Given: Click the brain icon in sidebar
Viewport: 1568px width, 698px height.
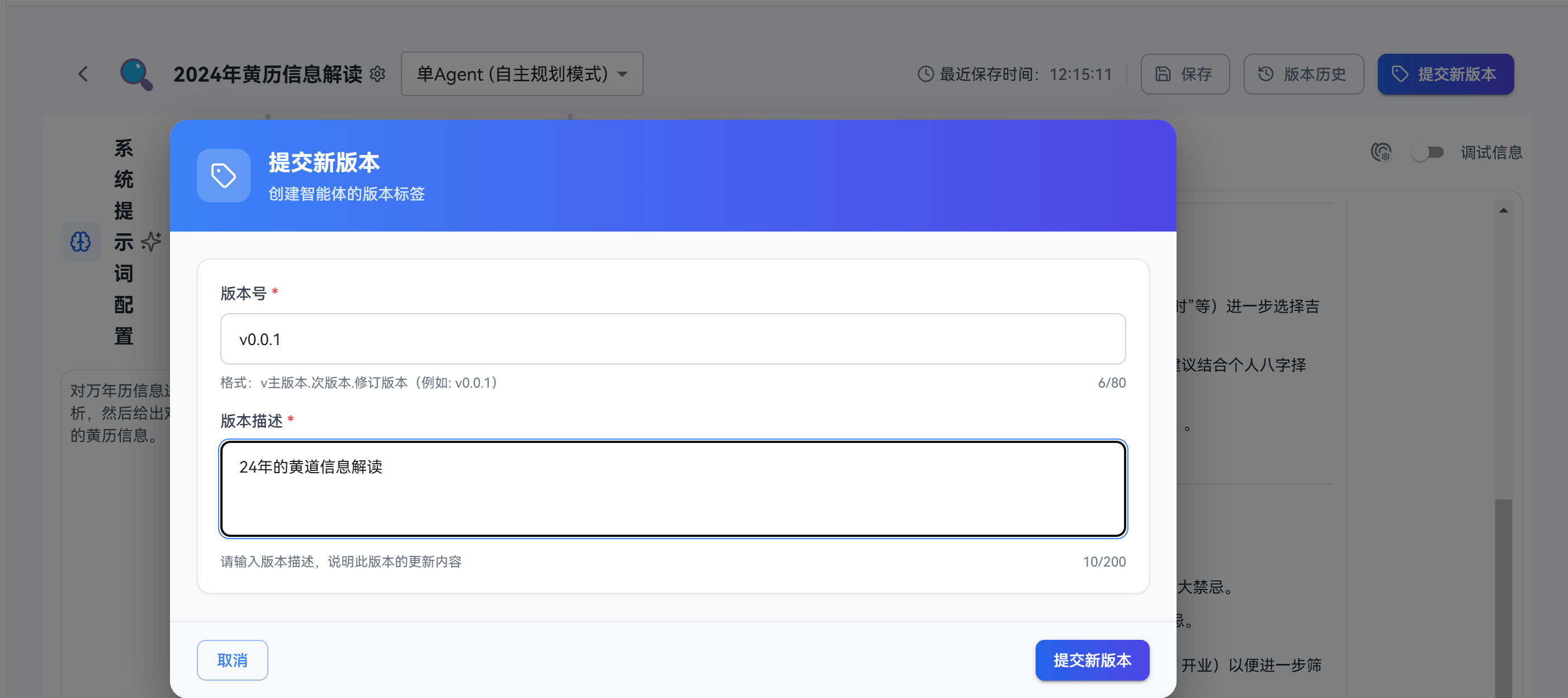Looking at the screenshot, I should 81,242.
